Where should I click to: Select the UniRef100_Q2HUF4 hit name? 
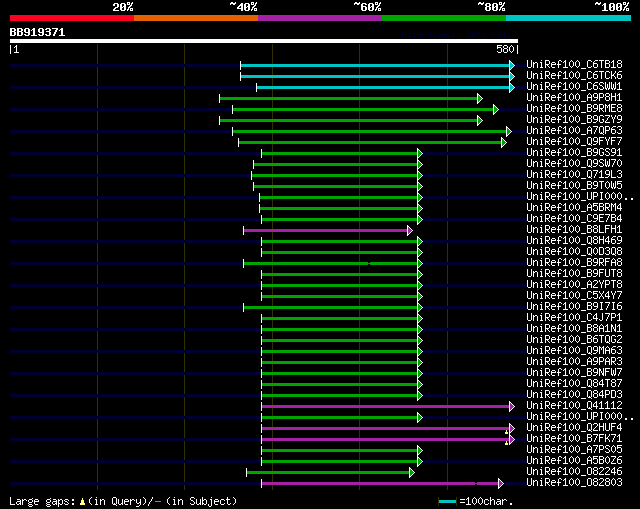[x=574, y=428]
